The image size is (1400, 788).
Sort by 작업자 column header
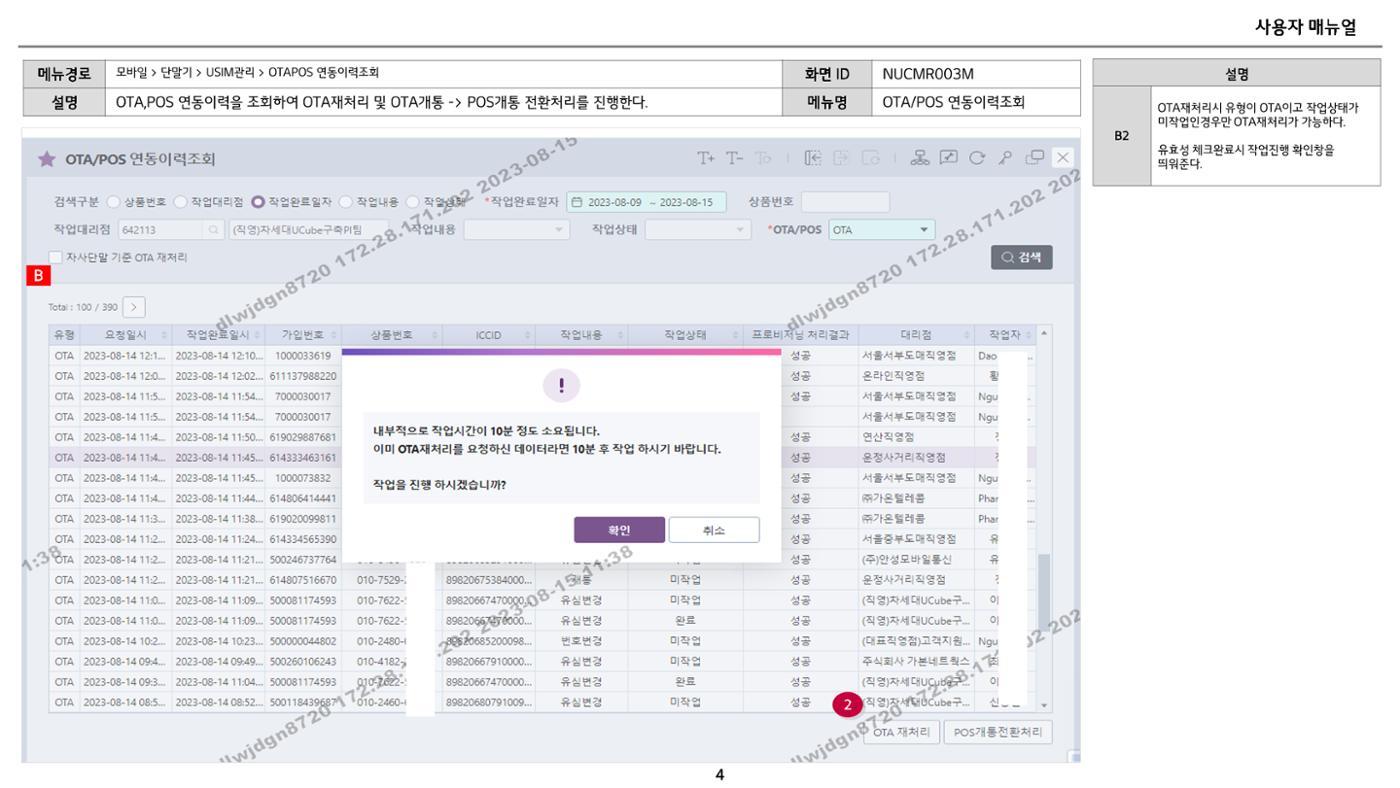tap(1005, 335)
